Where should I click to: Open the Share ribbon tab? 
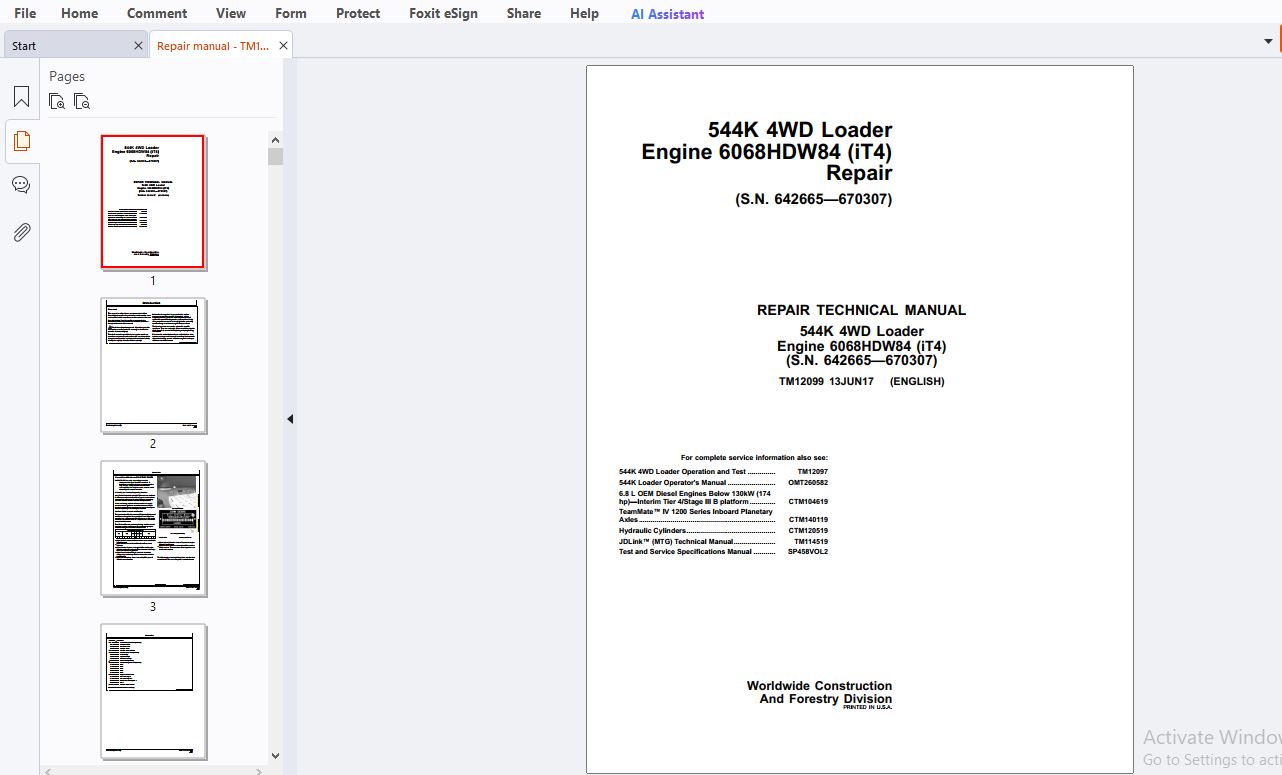524,13
